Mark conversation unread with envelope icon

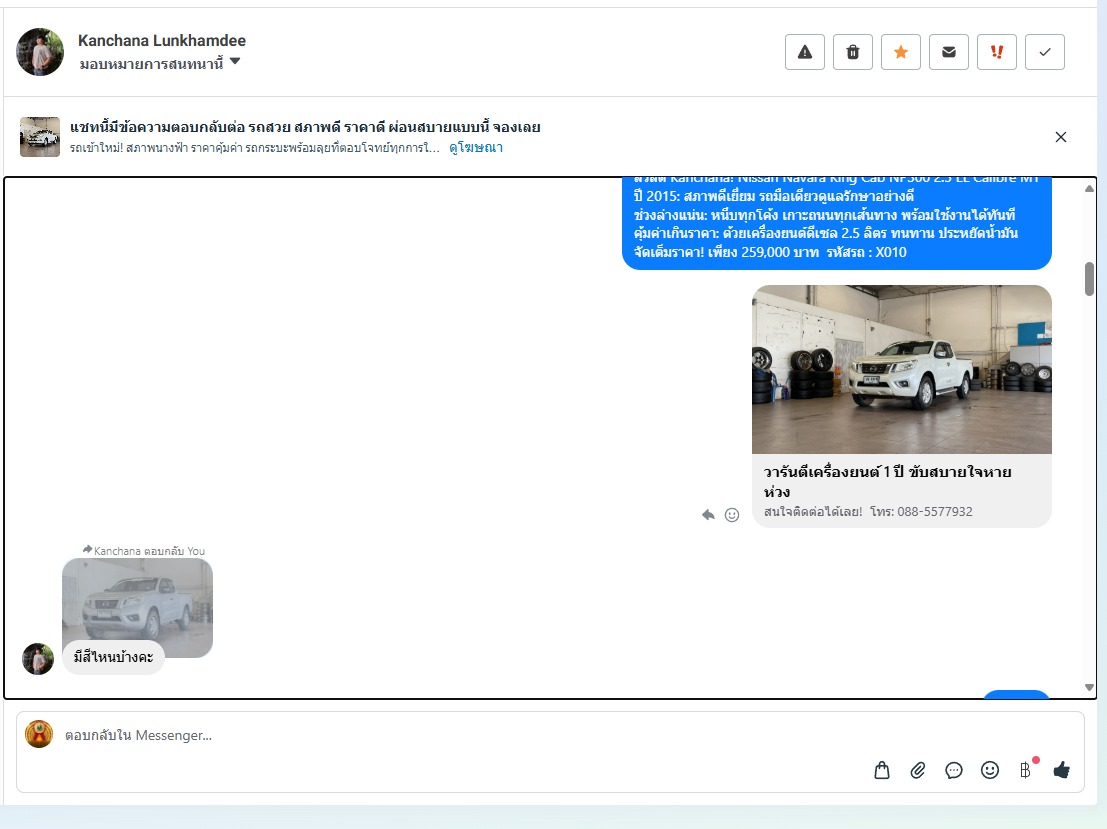click(949, 52)
